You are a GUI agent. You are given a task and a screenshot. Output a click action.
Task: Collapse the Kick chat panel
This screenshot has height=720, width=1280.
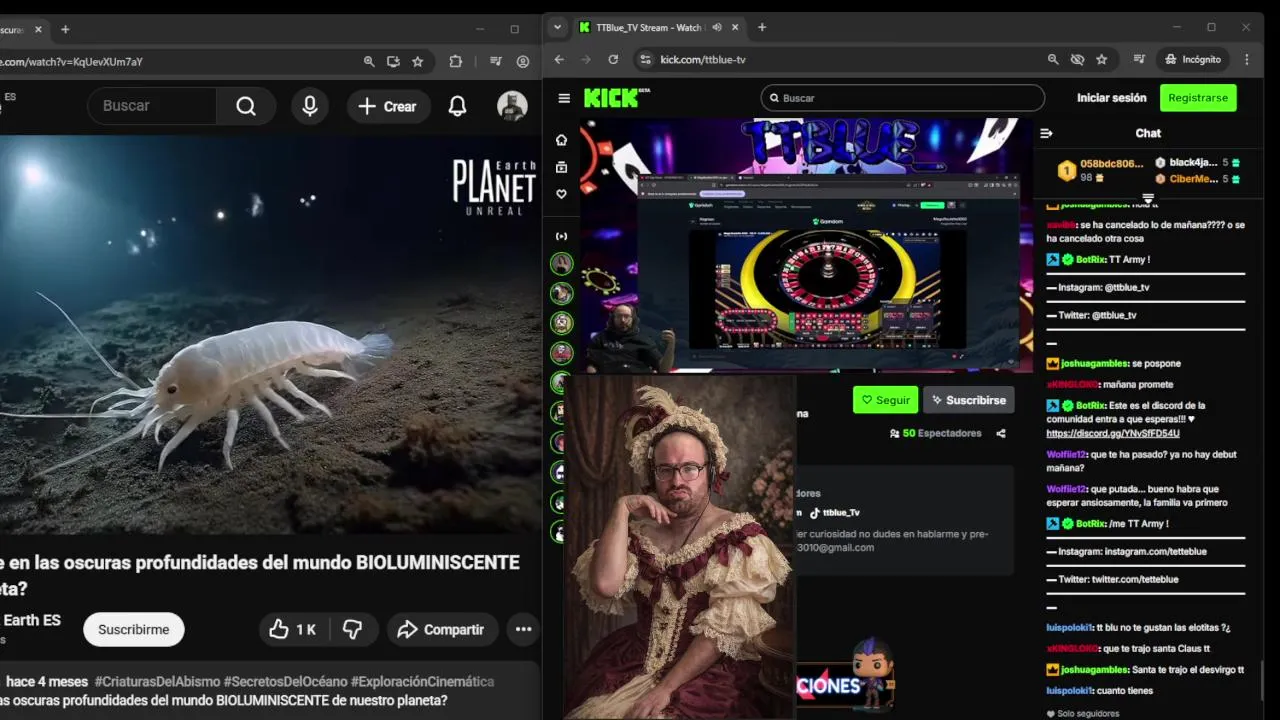pyautogui.click(x=1046, y=133)
